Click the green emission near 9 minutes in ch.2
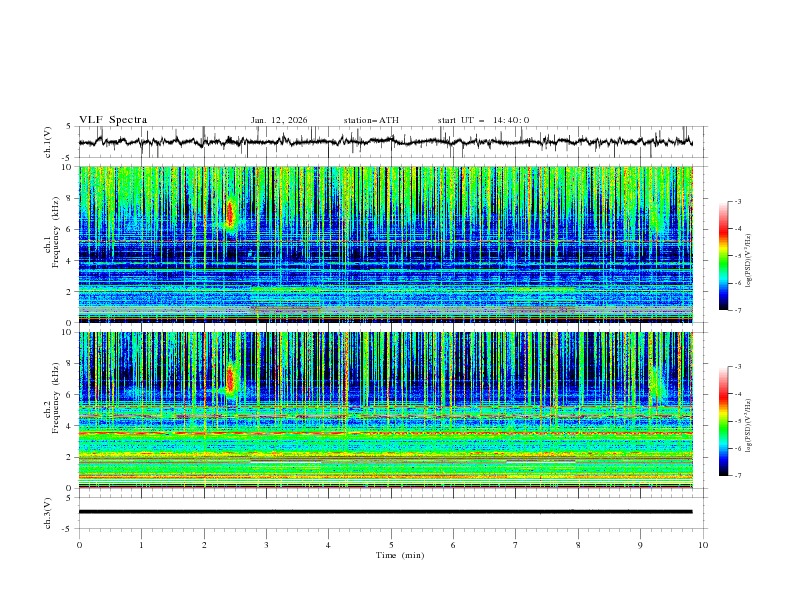 [x=656, y=382]
